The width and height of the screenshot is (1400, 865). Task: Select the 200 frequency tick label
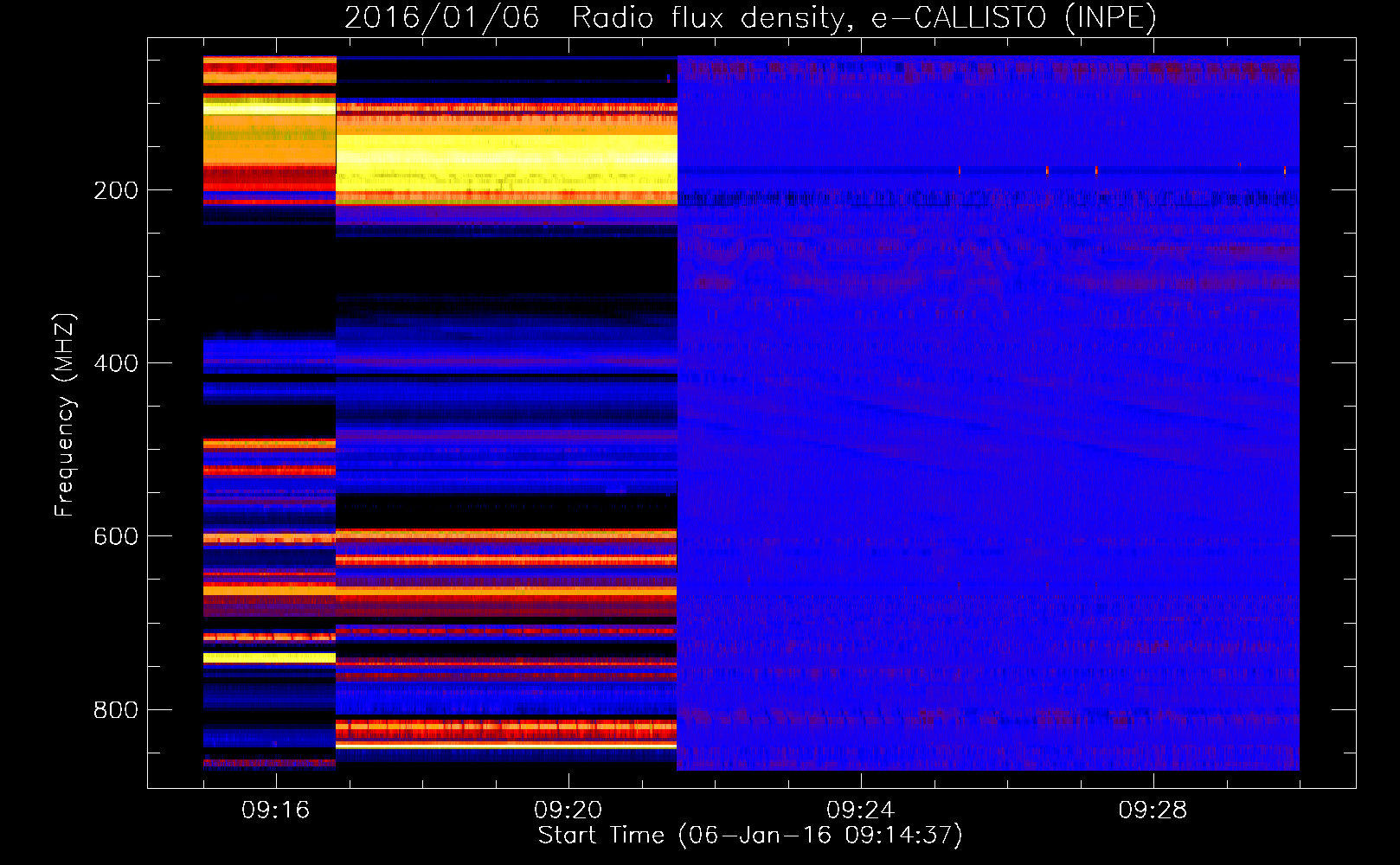pos(116,190)
